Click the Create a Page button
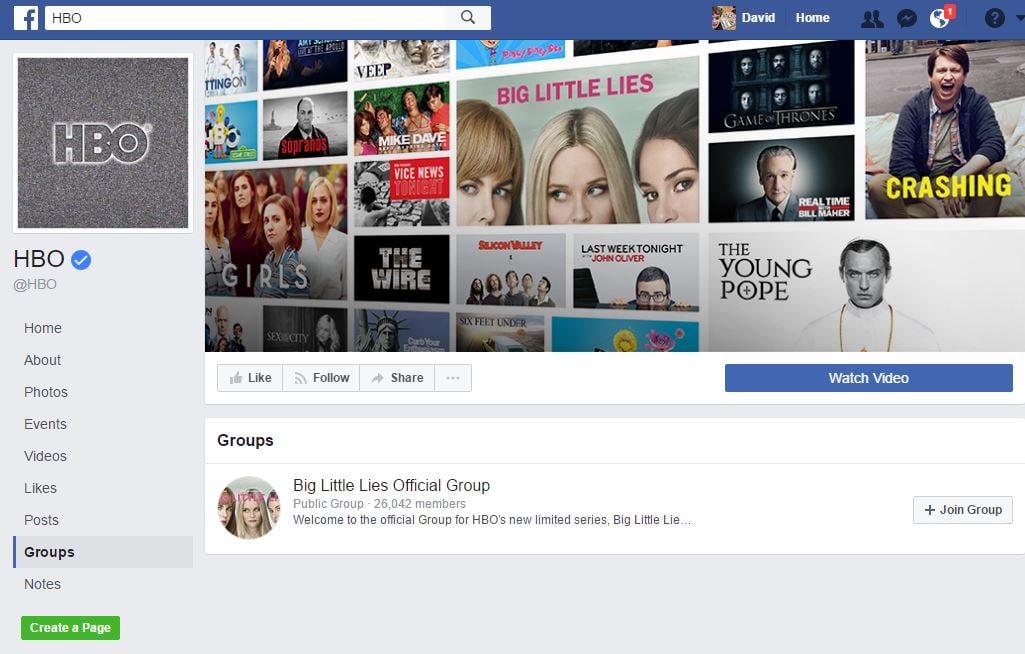 (x=70, y=627)
